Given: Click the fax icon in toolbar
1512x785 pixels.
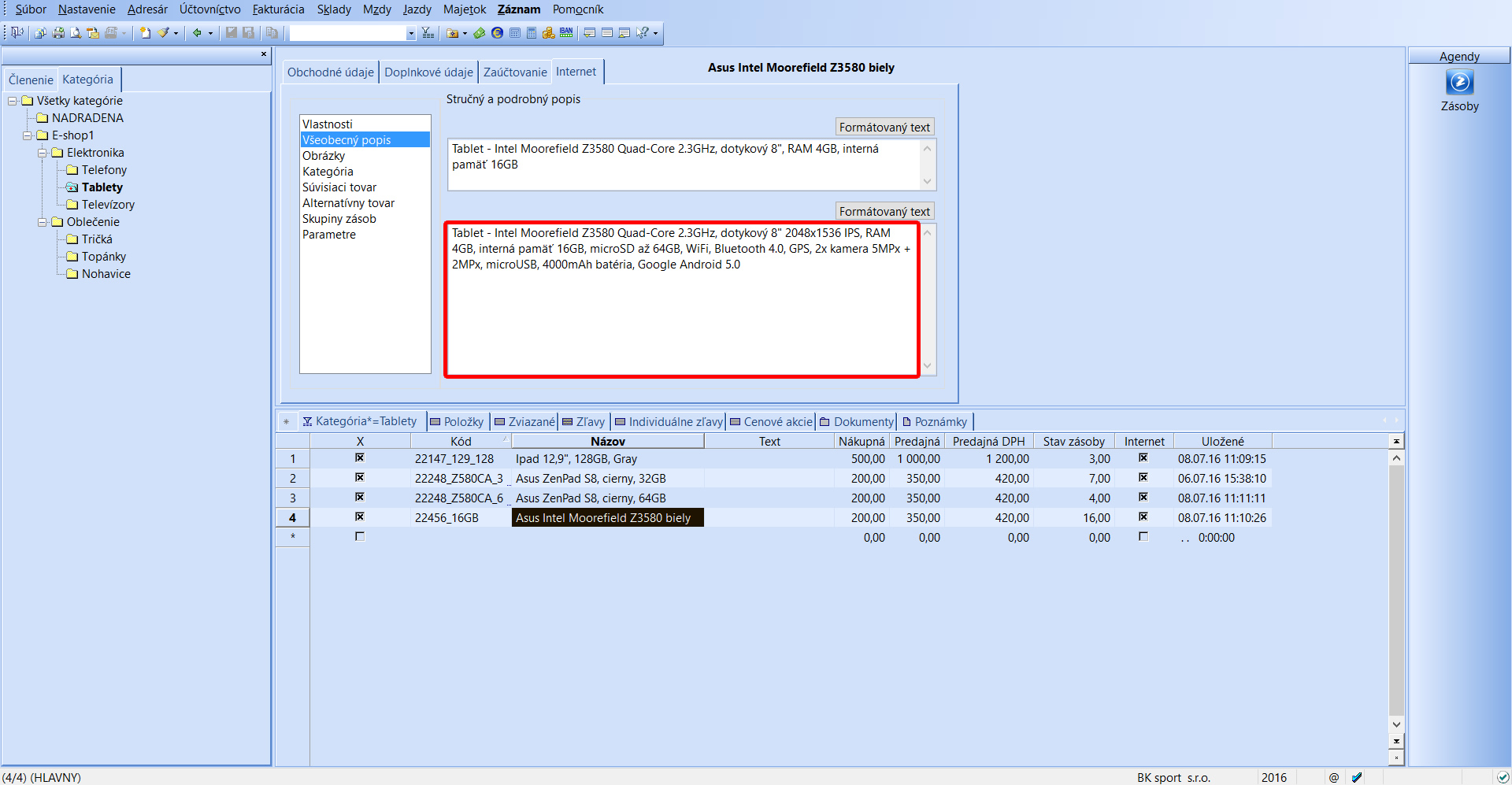Looking at the screenshot, I should (111, 32).
